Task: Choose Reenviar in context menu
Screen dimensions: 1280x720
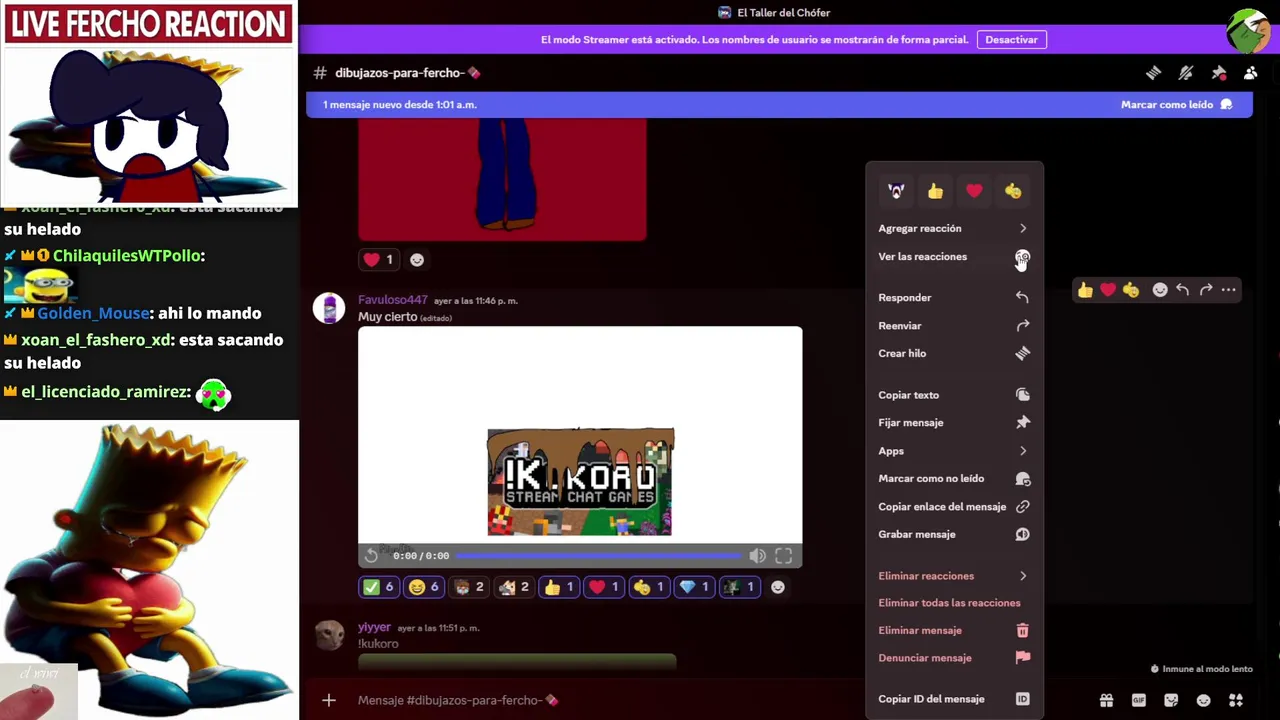Action: click(x=954, y=326)
